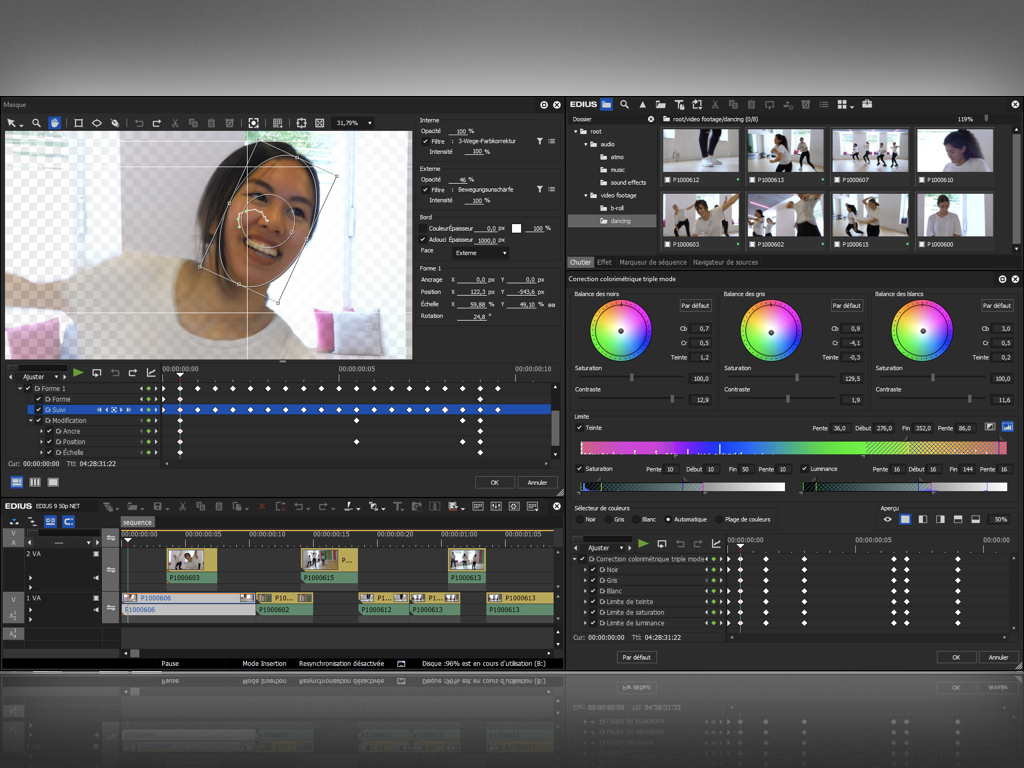Viewport: 1024px width, 768px height.
Task: Choose the ellipse shape mask tool
Action: pyautogui.click(x=97, y=123)
